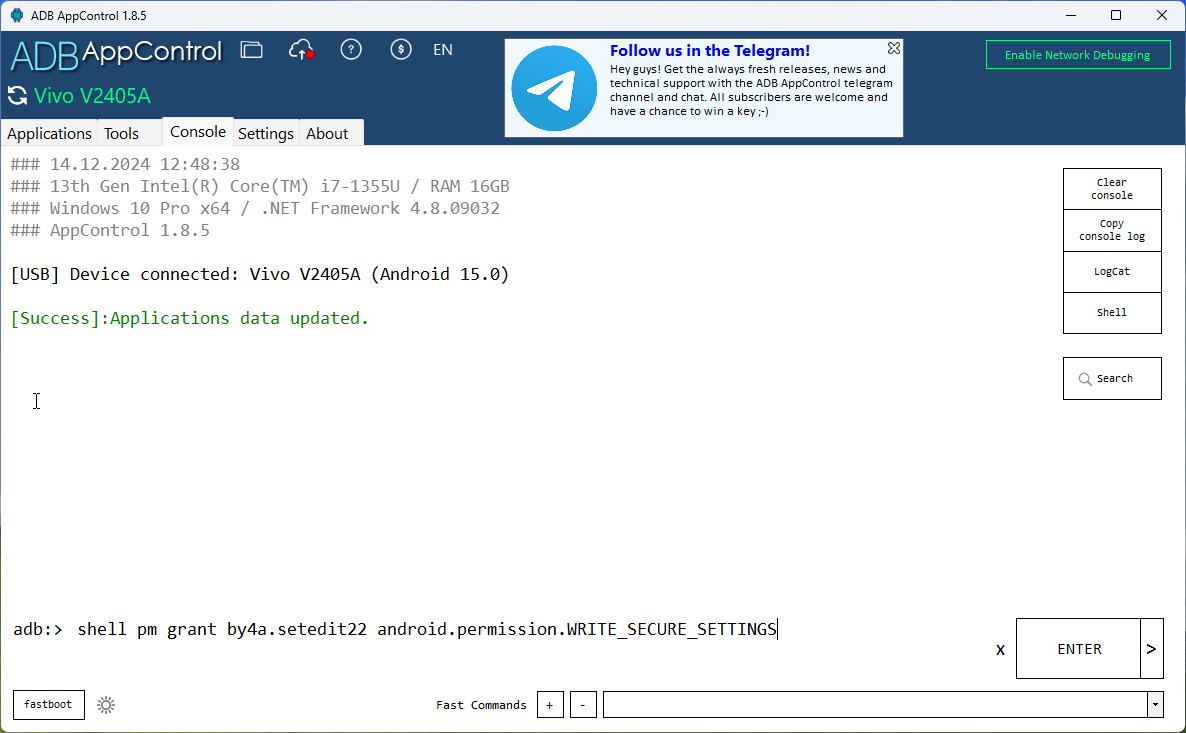Open console settings gear icon
Screen dimensions: 1186x733
[x=106, y=705]
